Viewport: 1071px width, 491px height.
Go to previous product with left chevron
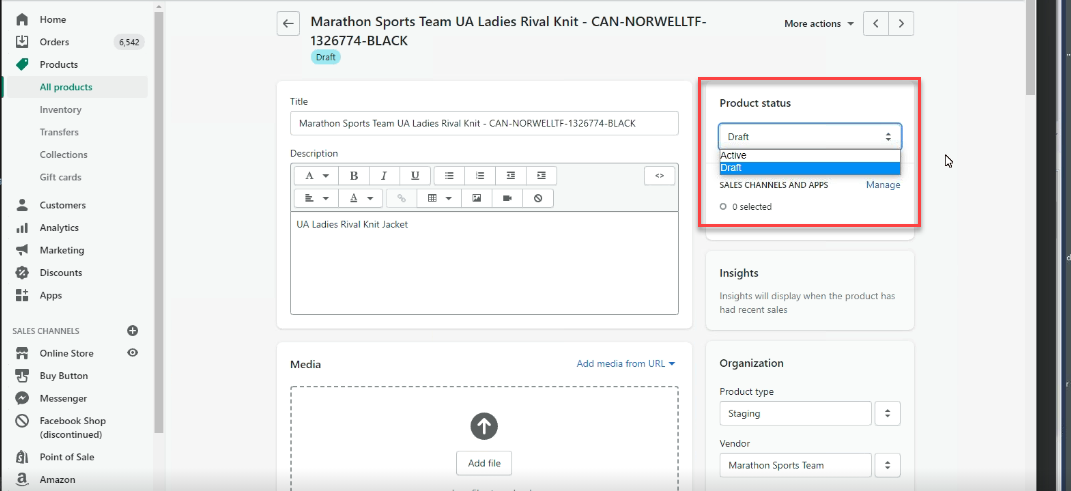tap(876, 23)
